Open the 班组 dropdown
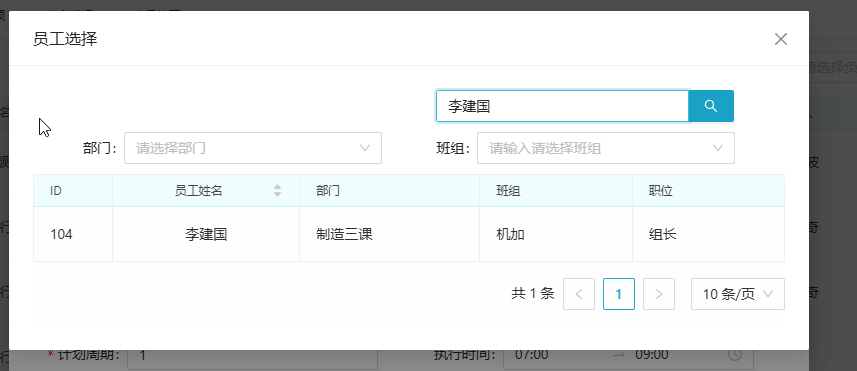This screenshot has height=371, width=857. click(606, 148)
